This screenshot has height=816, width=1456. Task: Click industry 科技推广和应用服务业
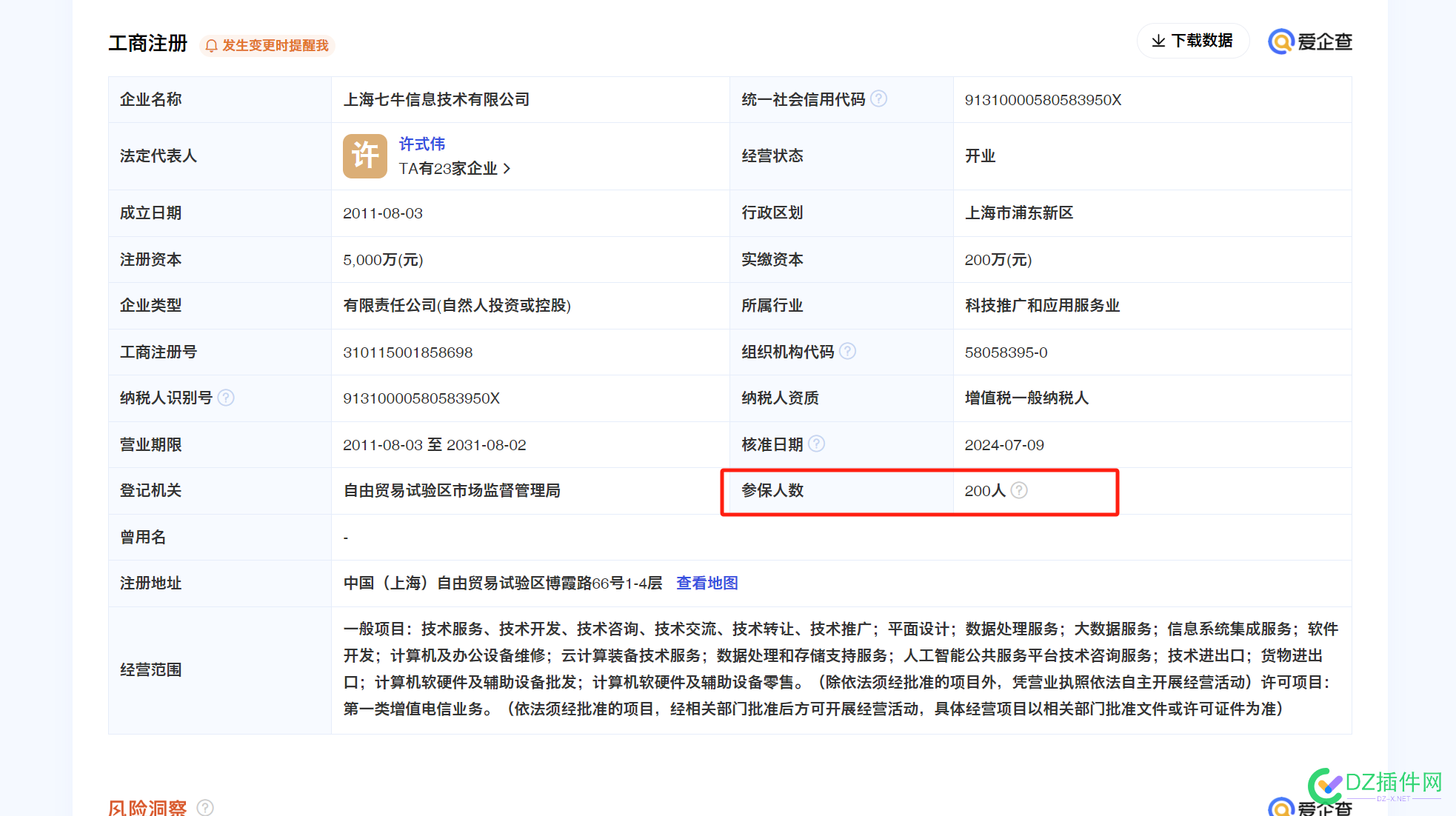coord(1042,306)
